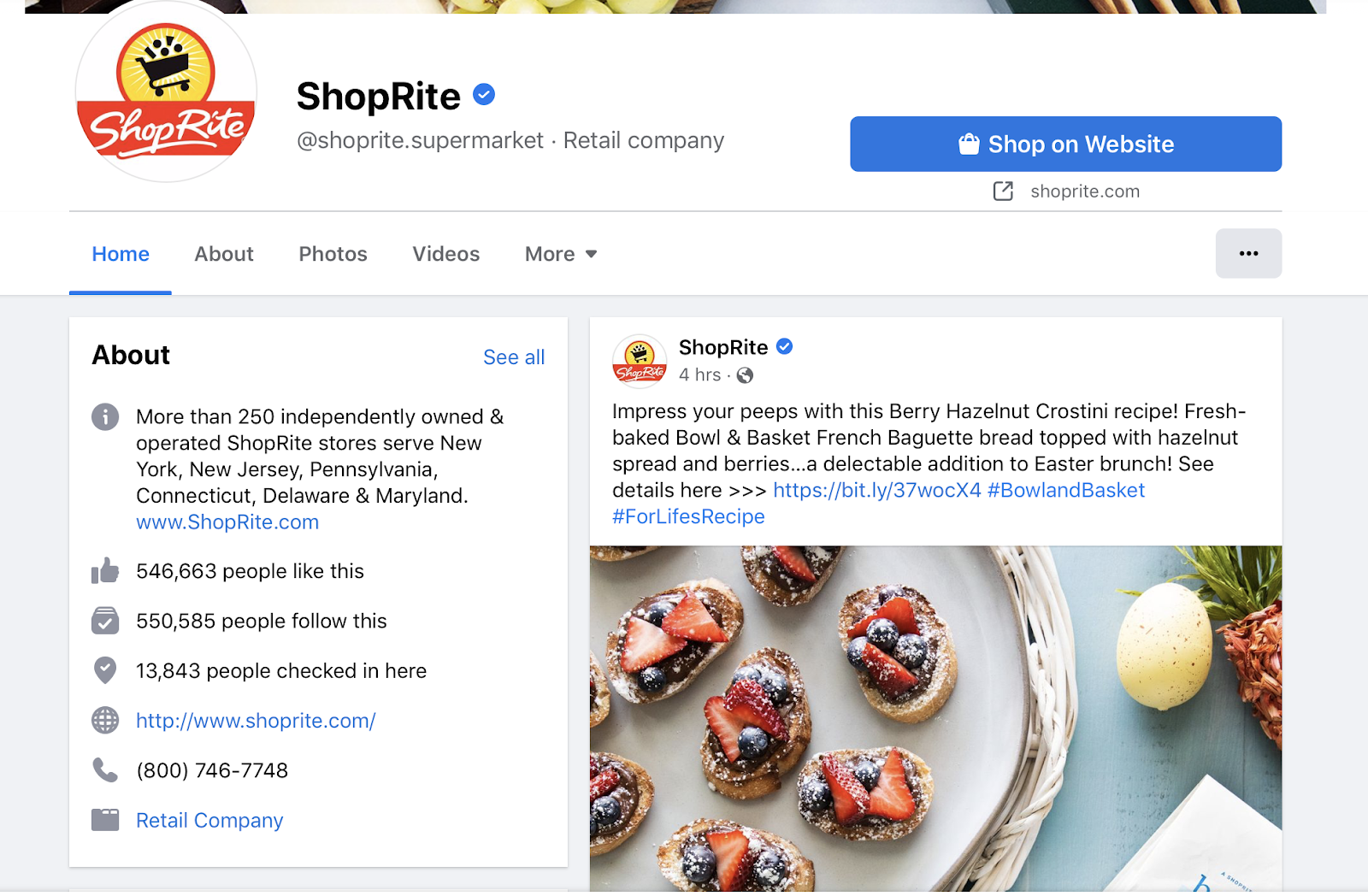Click the ShopRite profile logo picture

(x=167, y=92)
